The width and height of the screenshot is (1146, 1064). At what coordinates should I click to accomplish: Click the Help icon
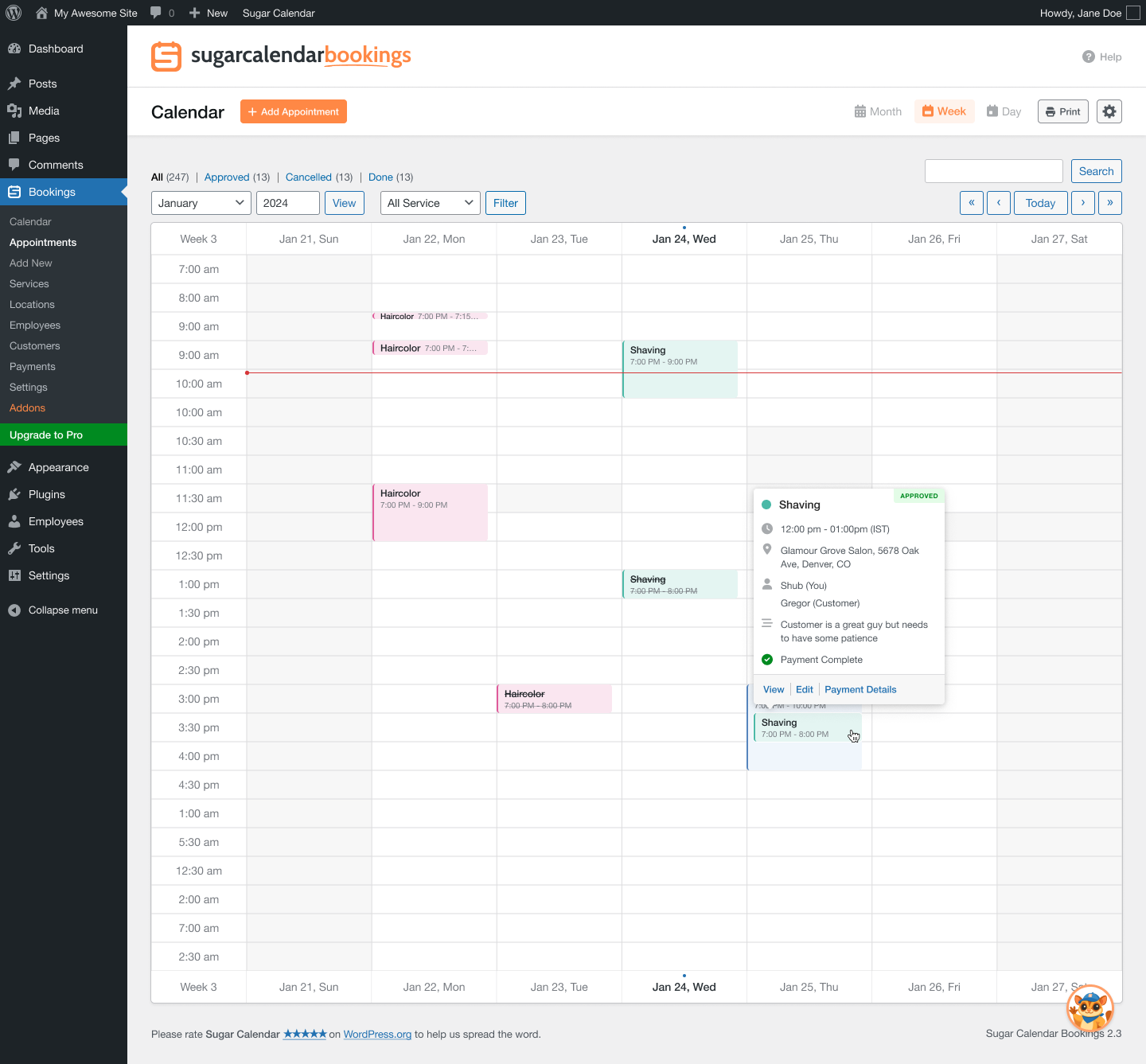click(1088, 57)
